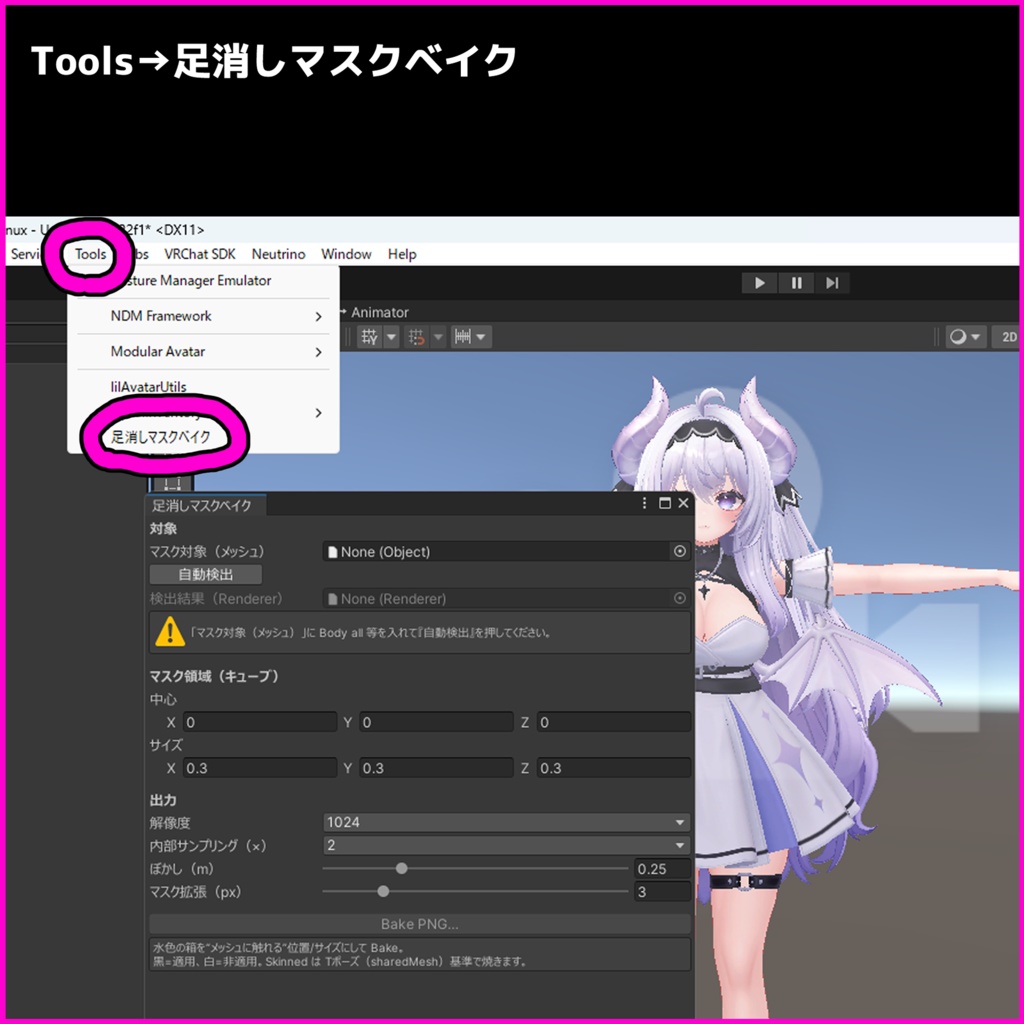1024x1024 pixels.
Task: Select 足消しマスクベイク menu entry
Action: click(x=161, y=437)
